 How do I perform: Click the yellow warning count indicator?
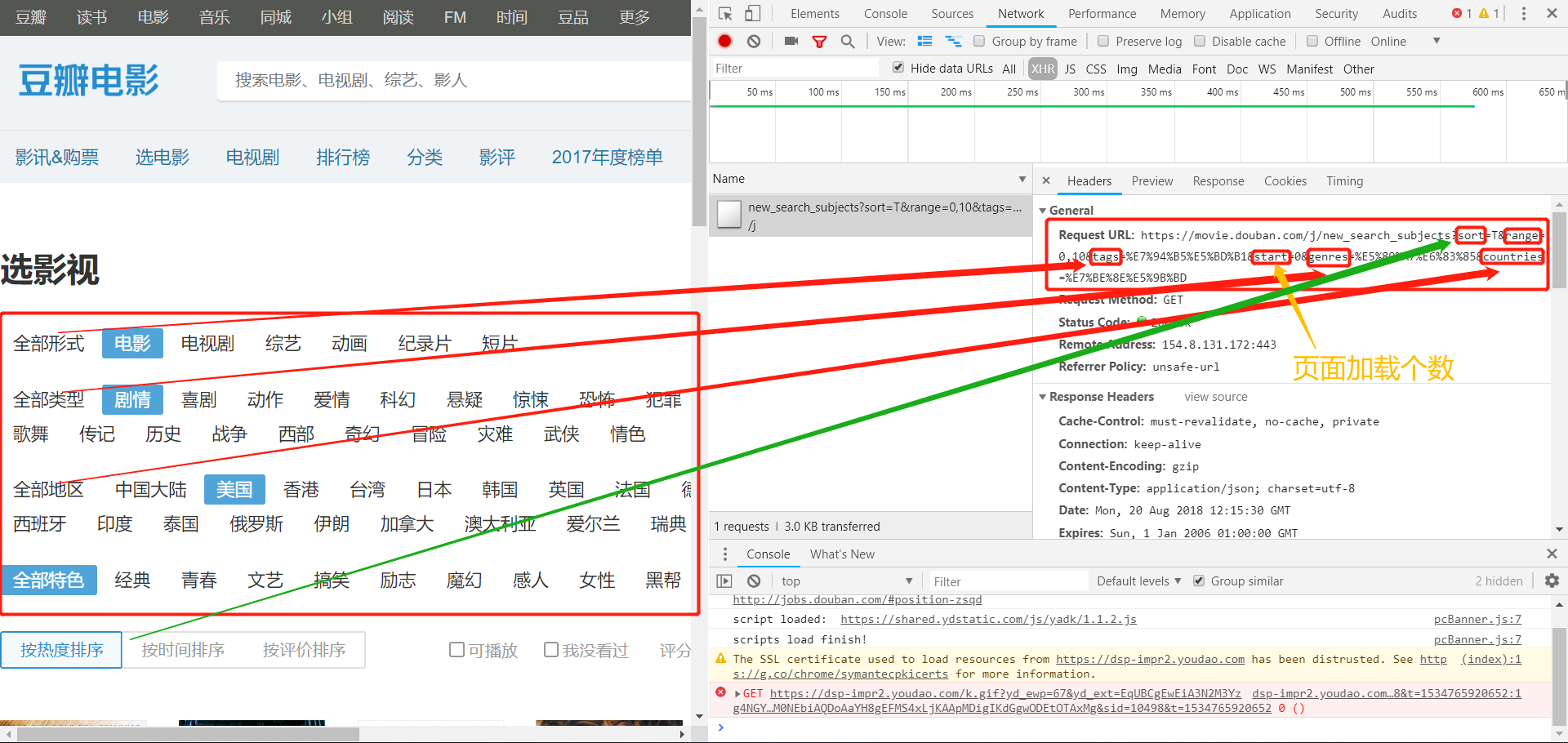tap(1489, 13)
